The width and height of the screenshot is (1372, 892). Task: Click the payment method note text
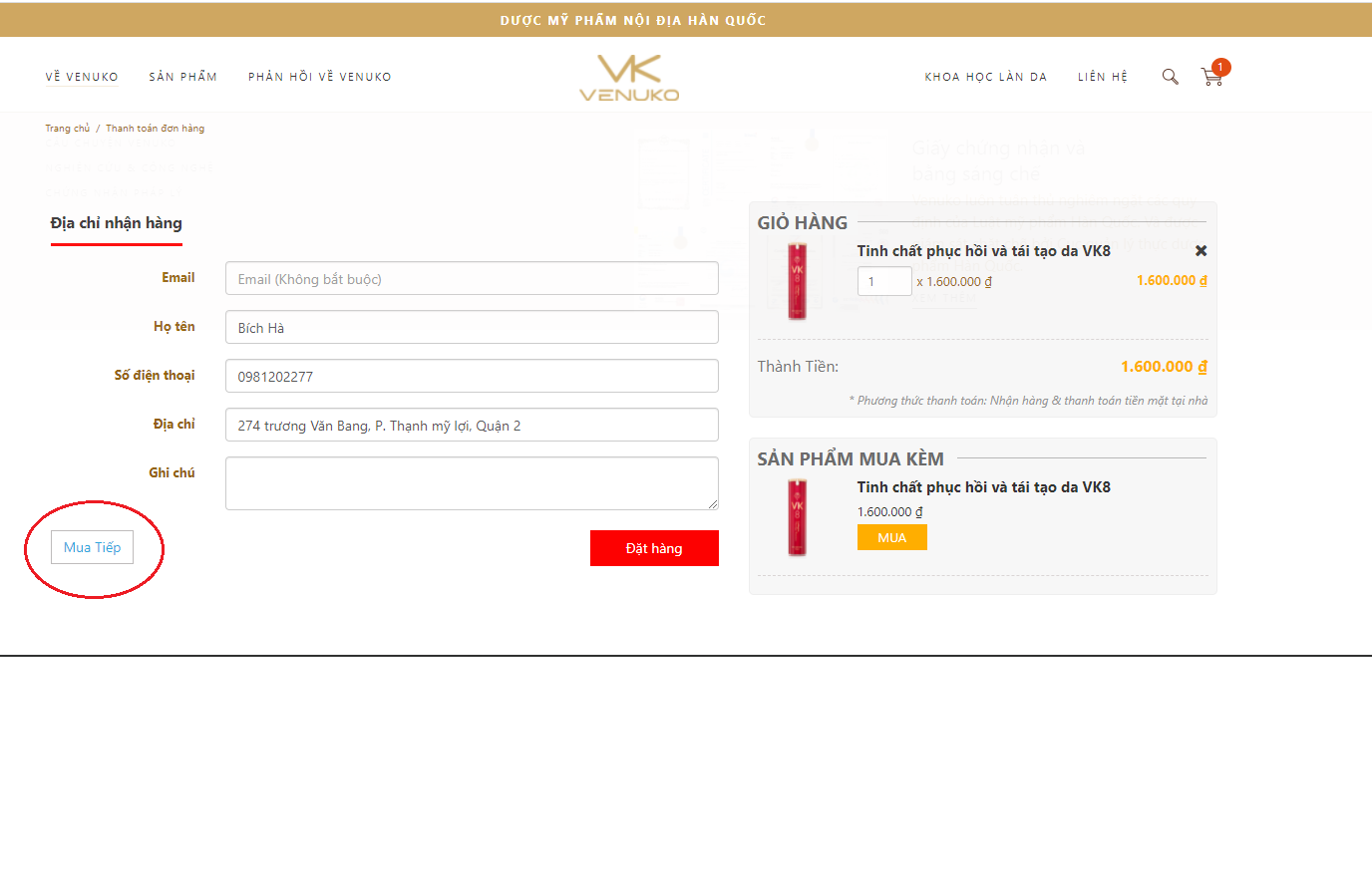coord(1028,401)
